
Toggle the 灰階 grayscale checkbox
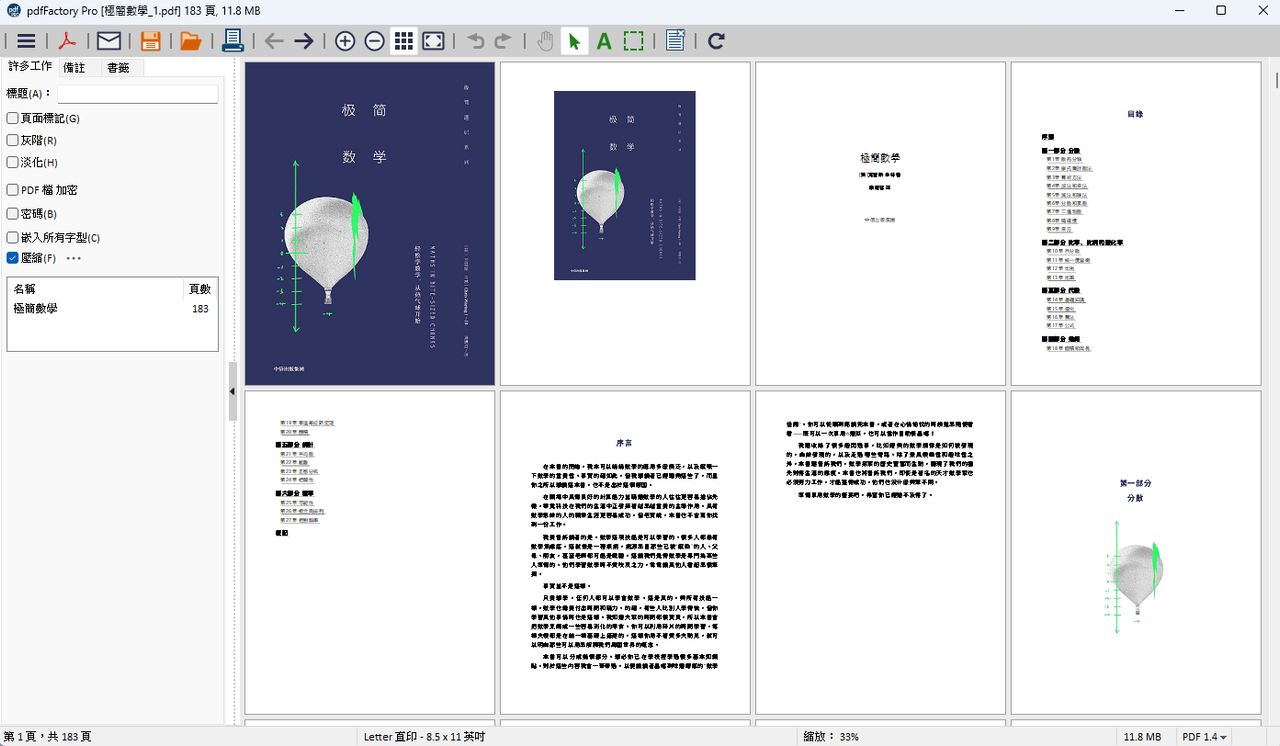click(x=13, y=140)
